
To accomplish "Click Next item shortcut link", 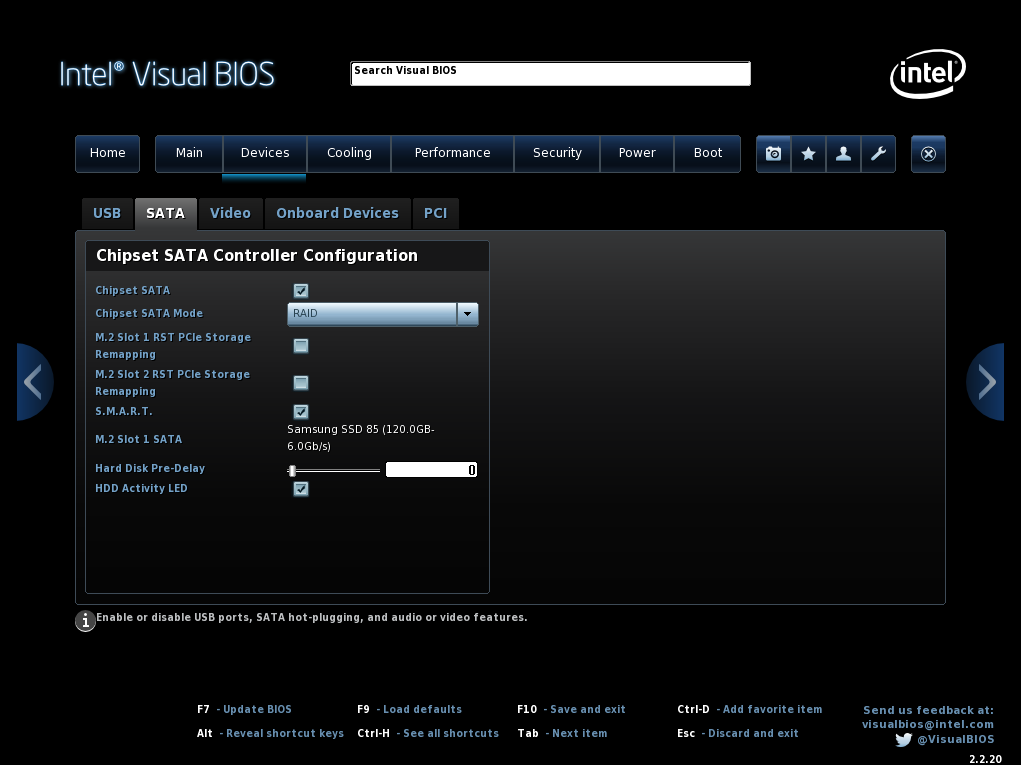I will [580, 733].
